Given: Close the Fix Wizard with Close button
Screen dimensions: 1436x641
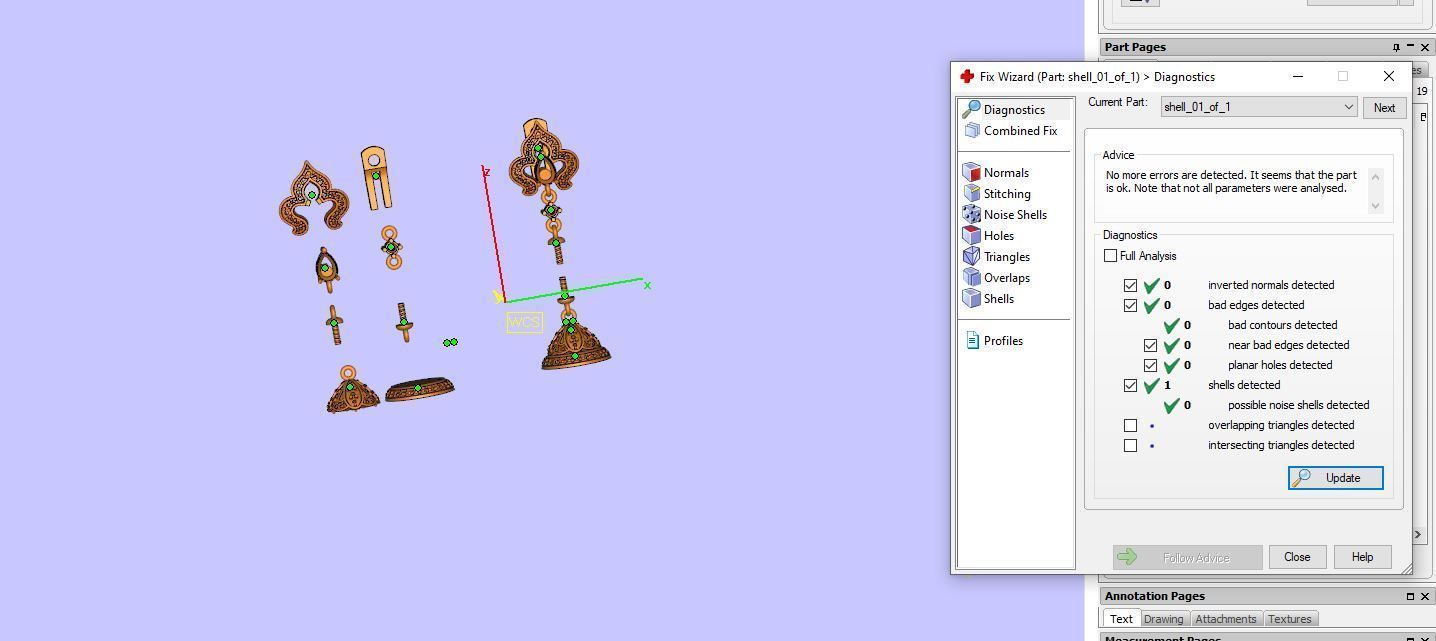Looking at the screenshot, I should coord(1297,557).
